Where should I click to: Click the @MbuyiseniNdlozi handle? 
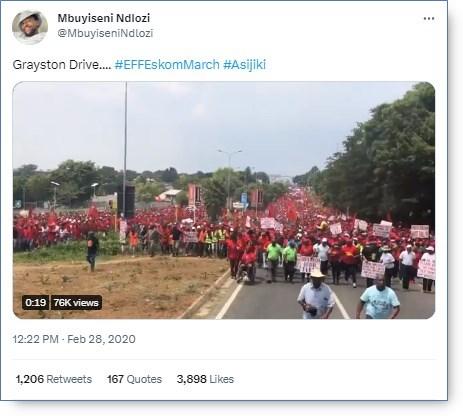[105, 33]
